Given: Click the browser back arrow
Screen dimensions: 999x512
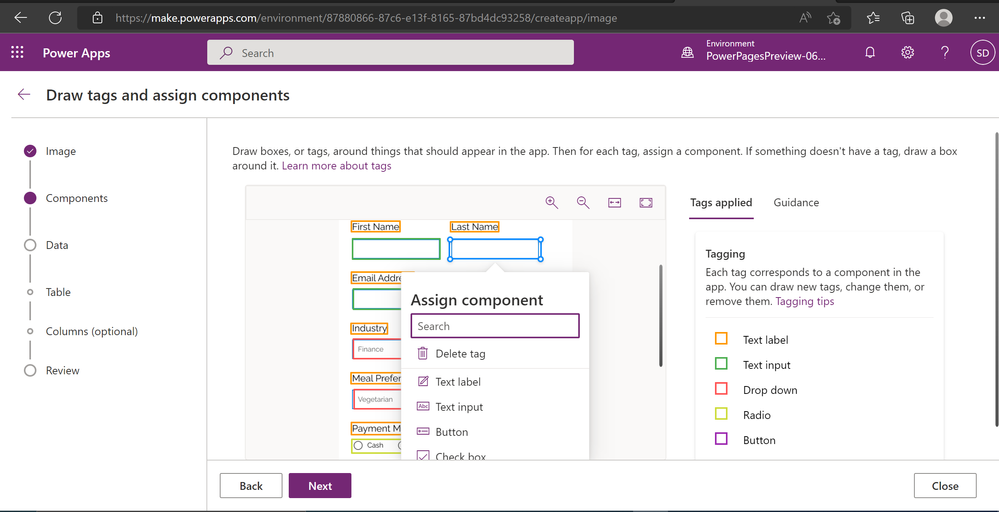Looking at the screenshot, I should point(21,18).
